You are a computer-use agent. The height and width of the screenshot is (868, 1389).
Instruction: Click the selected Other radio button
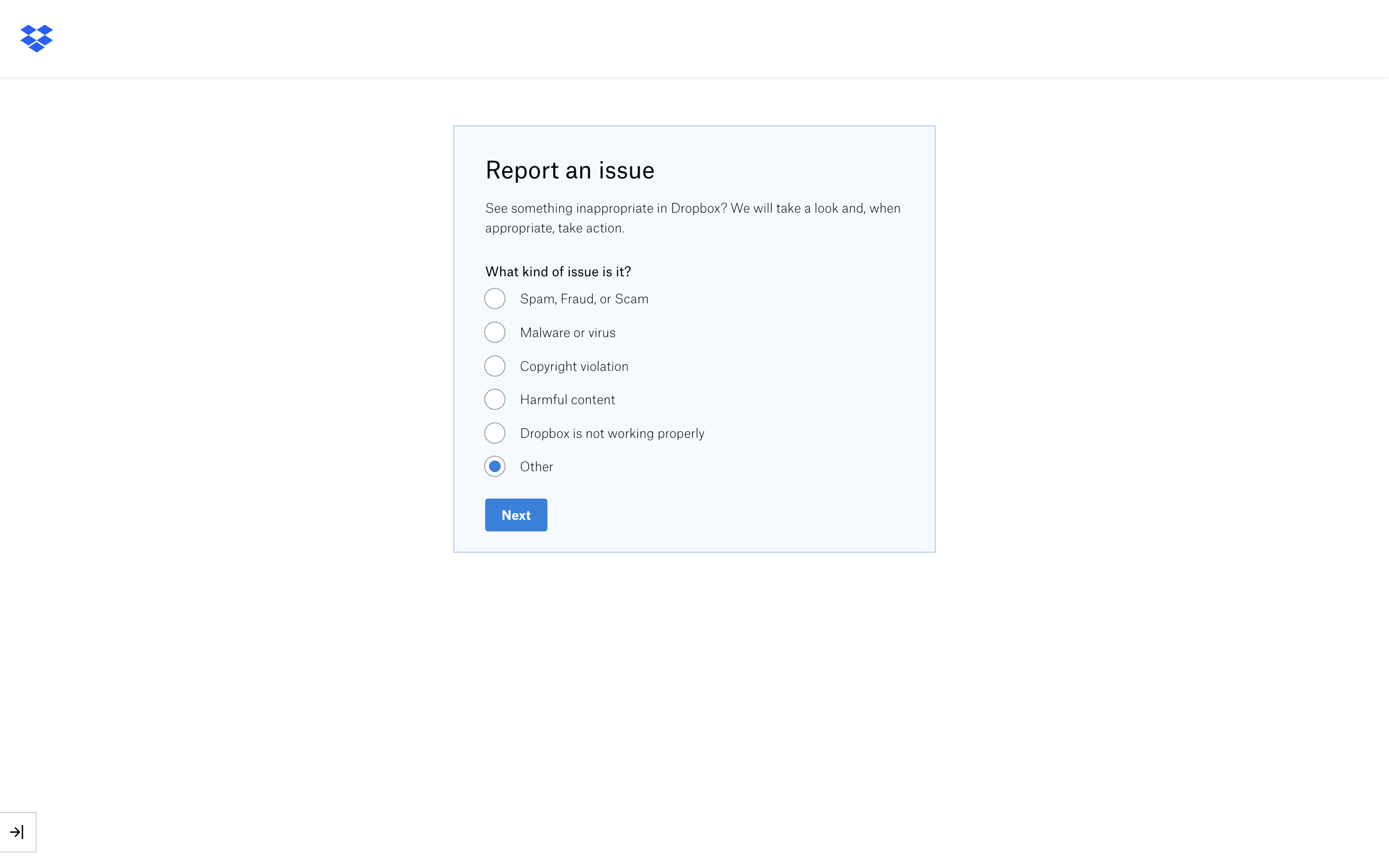click(495, 467)
